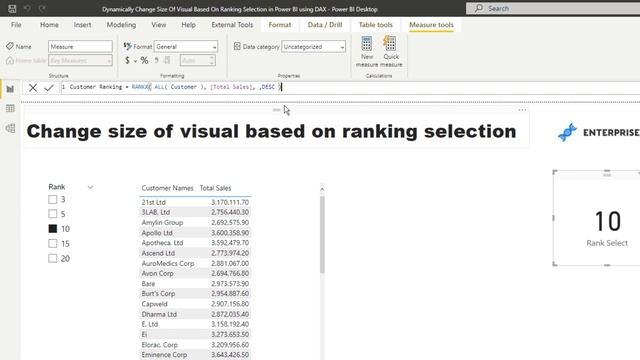Select the Measure tools tab
Viewport: 640px width, 360px height.
[x=431, y=25]
